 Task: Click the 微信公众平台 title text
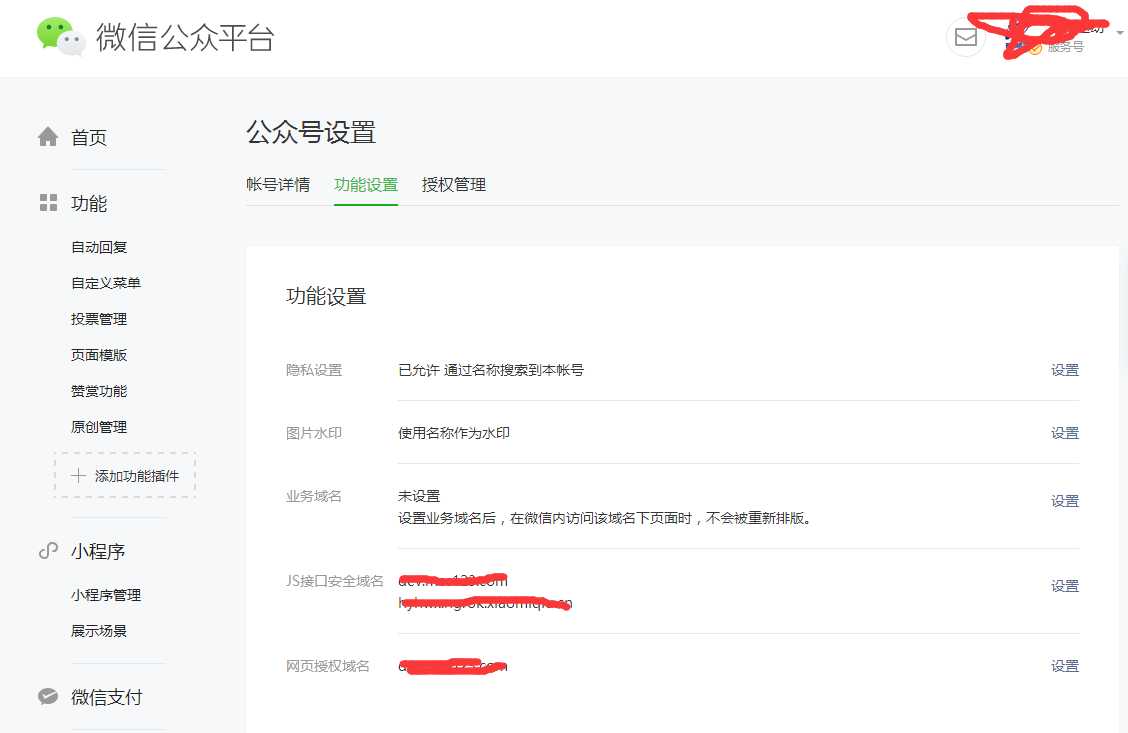point(185,37)
